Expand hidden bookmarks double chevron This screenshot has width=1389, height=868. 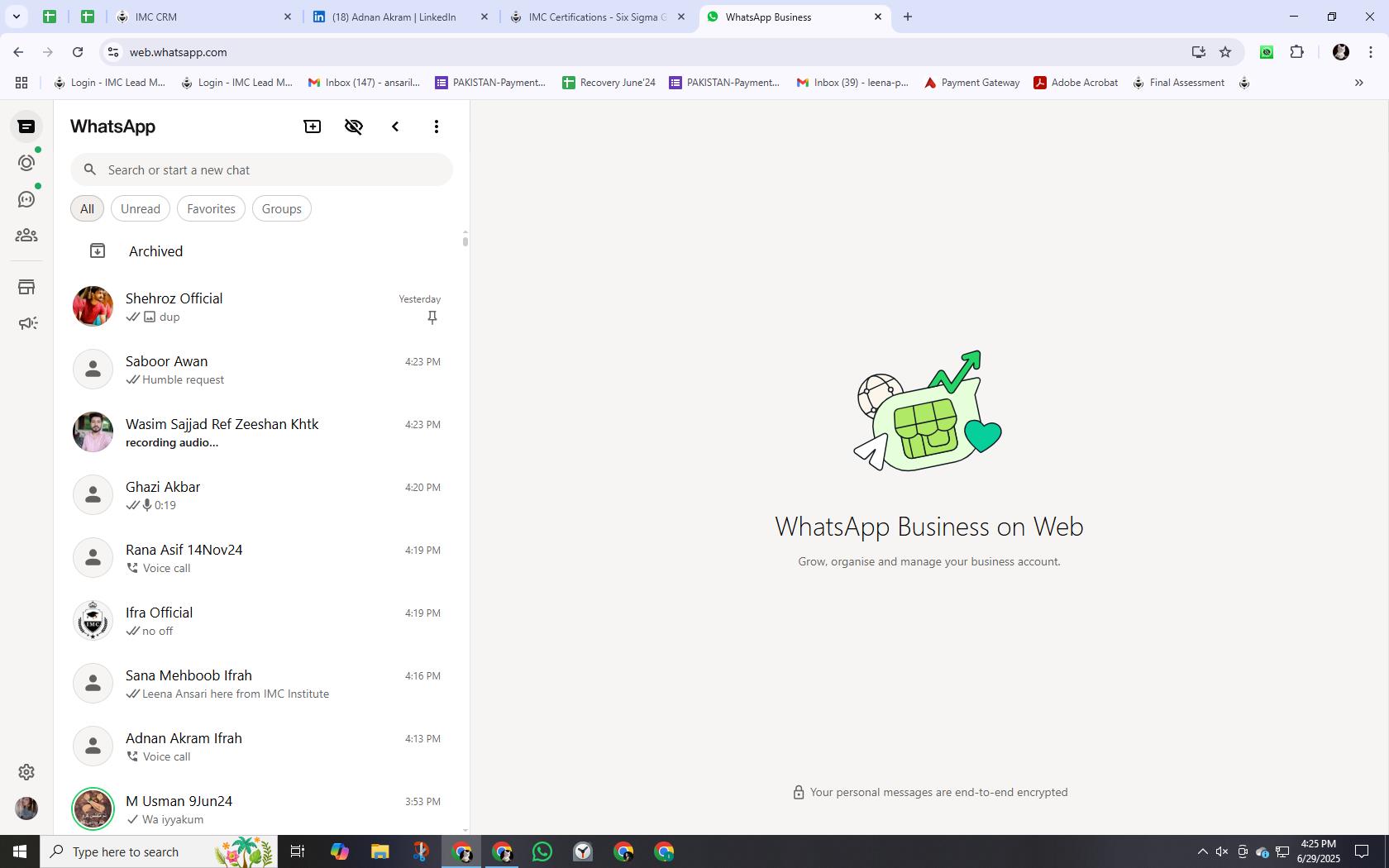[x=1358, y=83]
